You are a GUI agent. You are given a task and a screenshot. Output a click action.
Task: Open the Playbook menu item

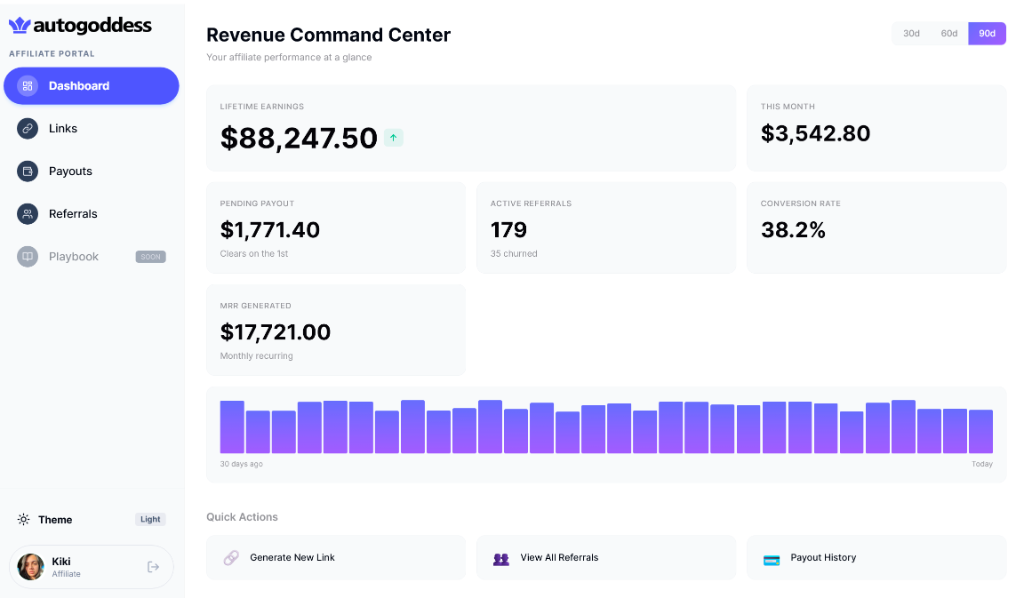91,257
